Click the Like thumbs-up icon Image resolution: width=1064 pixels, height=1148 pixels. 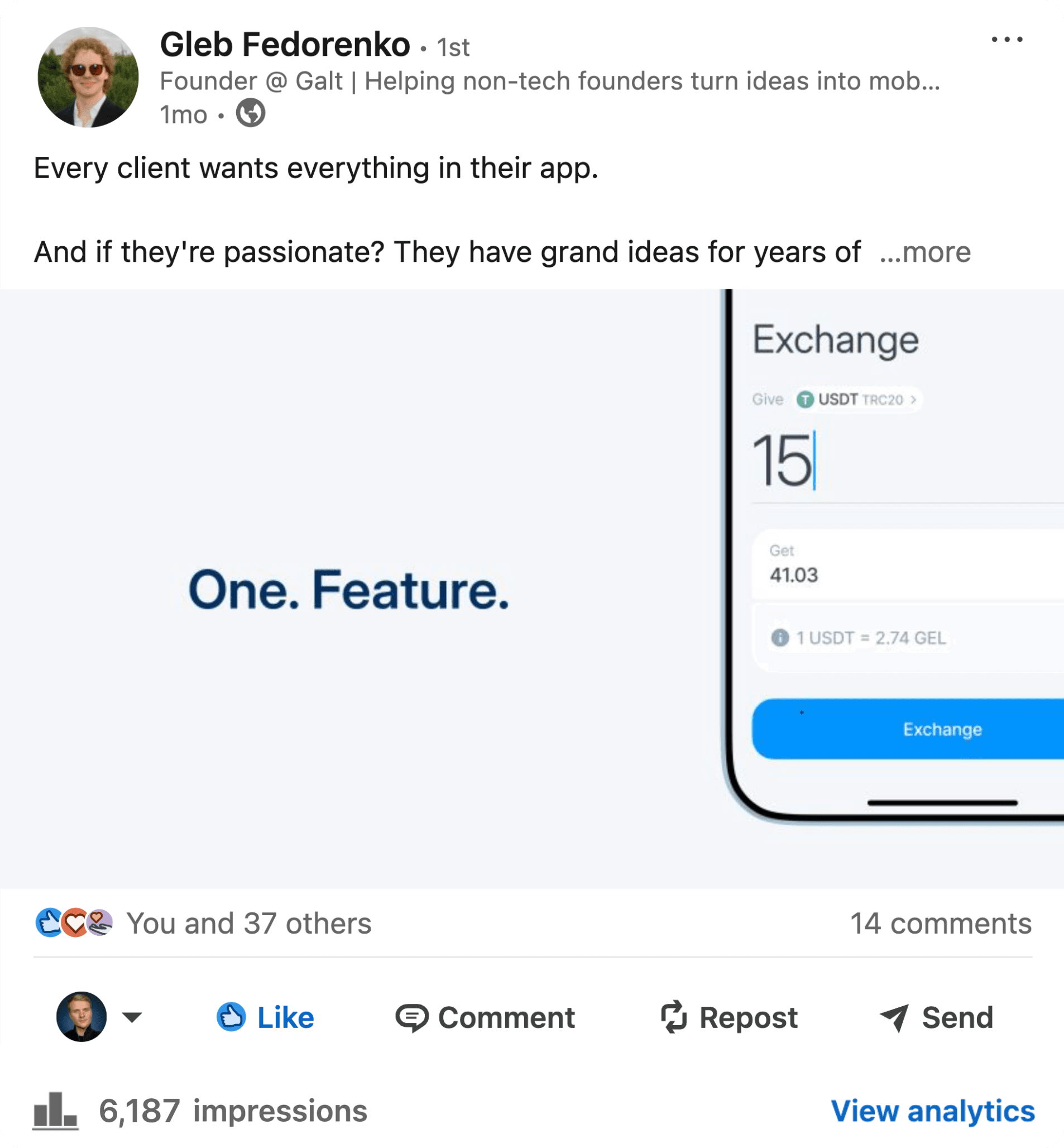click(233, 1017)
